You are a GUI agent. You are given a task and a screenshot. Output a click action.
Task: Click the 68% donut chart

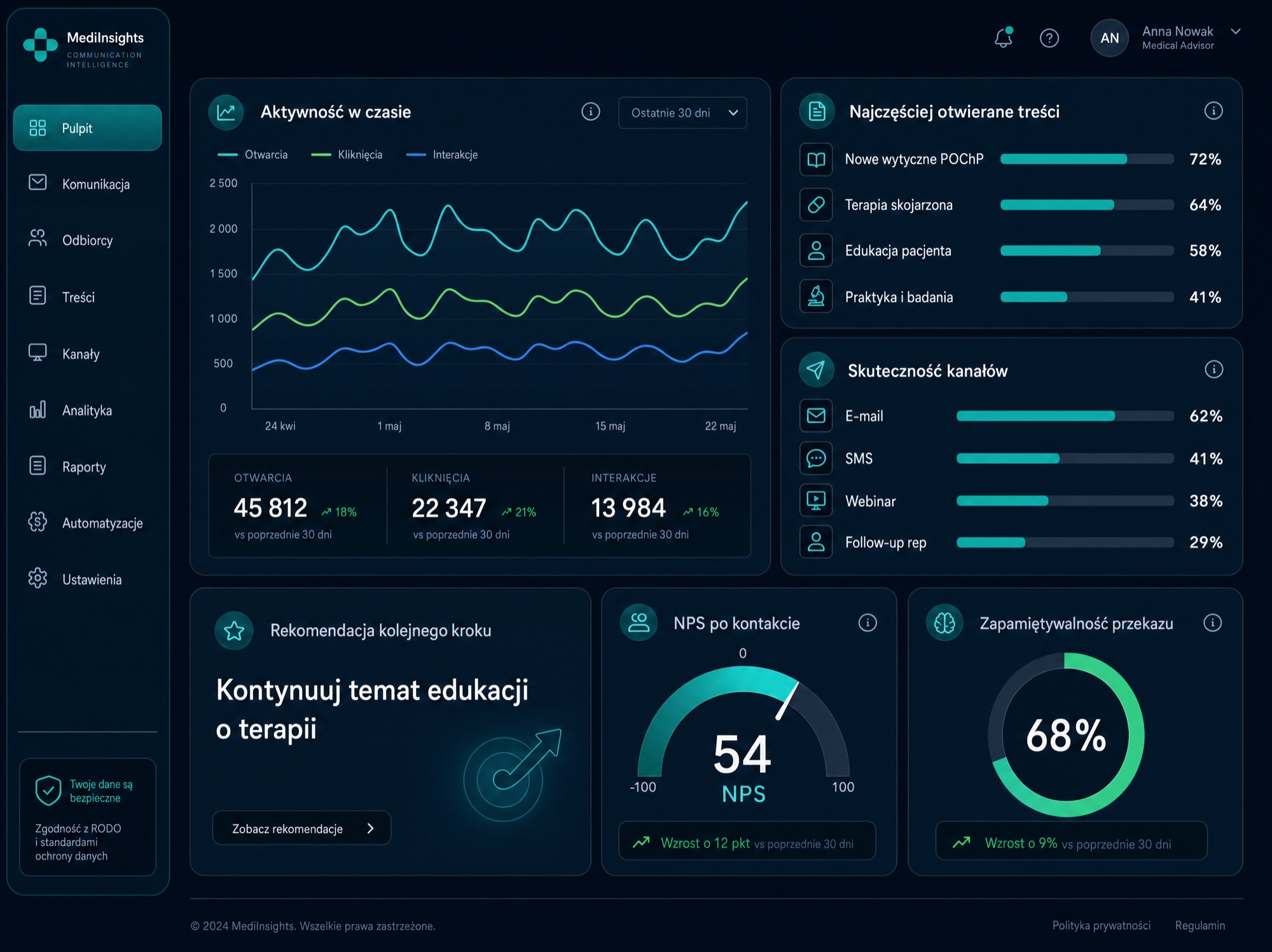pos(1066,735)
